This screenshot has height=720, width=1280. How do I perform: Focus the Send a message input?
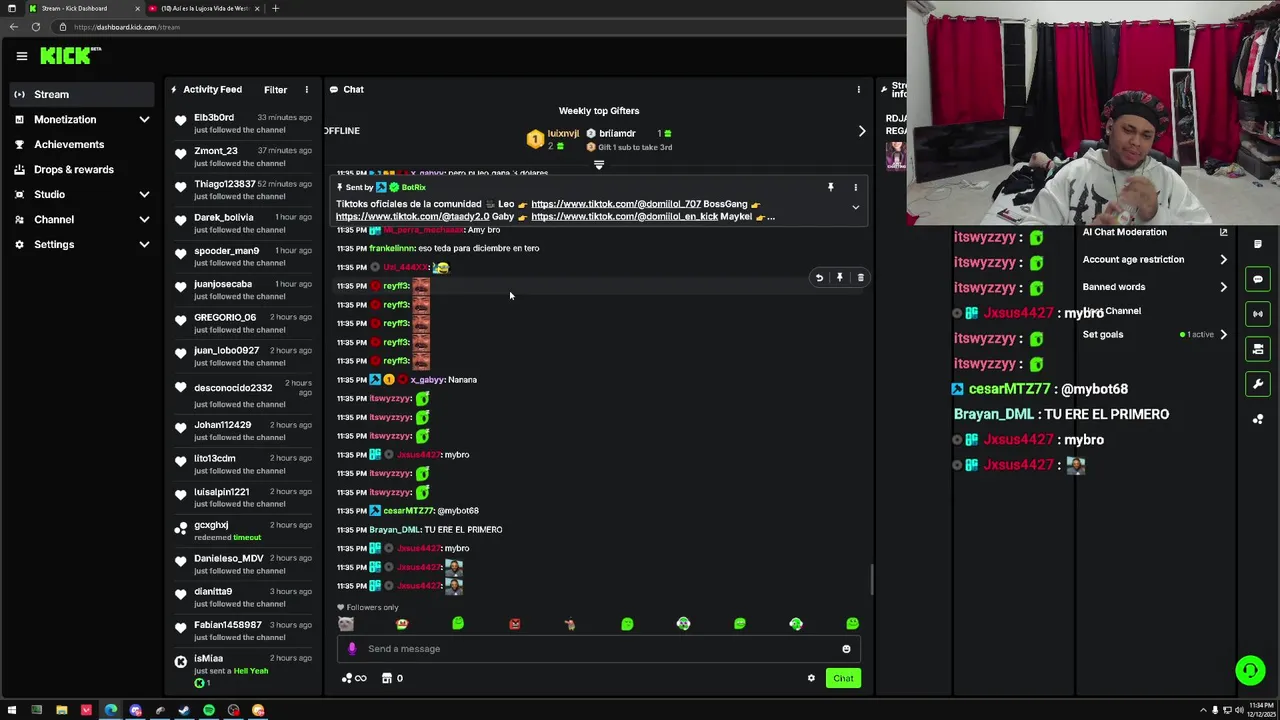coord(600,649)
